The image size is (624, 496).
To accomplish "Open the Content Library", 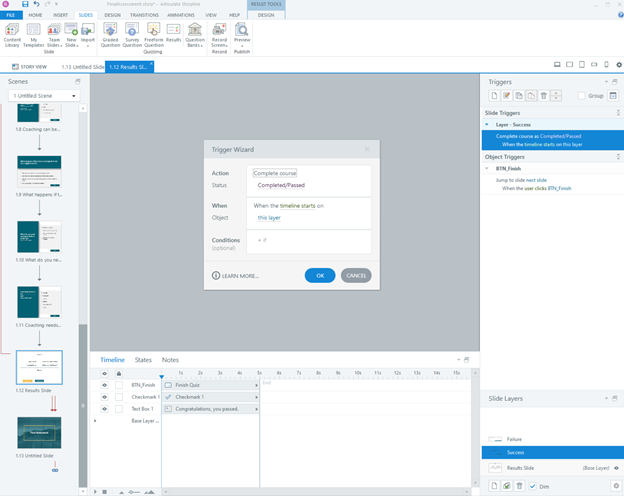I will click(12, 35).
